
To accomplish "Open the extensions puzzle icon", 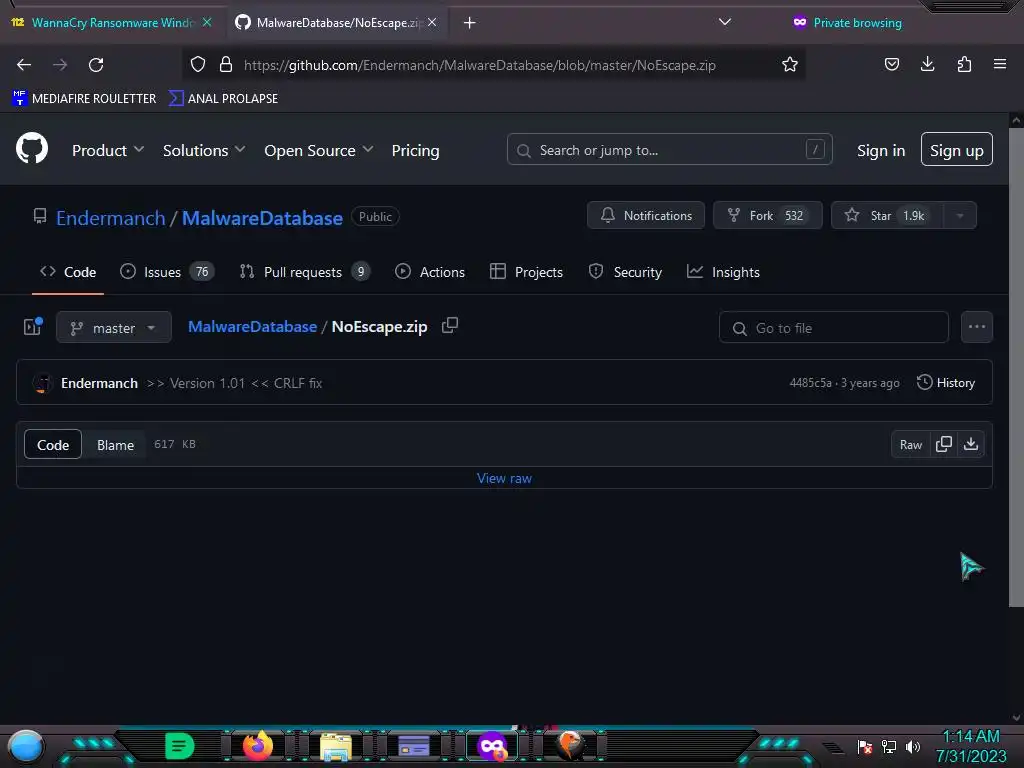I will (964, 65).
